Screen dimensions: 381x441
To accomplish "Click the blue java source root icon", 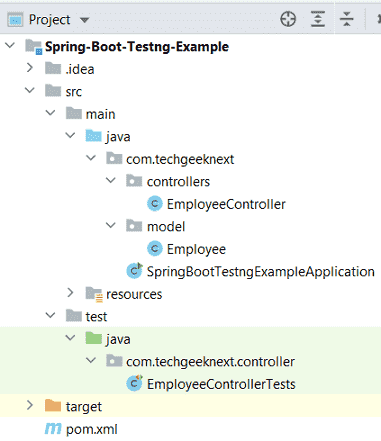I will (94, 135).
